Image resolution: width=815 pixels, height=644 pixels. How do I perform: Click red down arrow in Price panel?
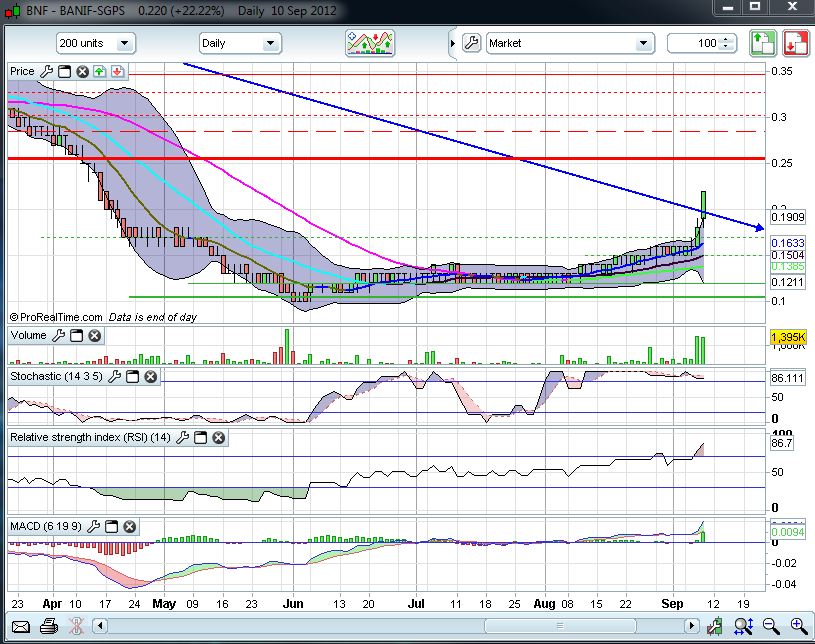[117, 72]
